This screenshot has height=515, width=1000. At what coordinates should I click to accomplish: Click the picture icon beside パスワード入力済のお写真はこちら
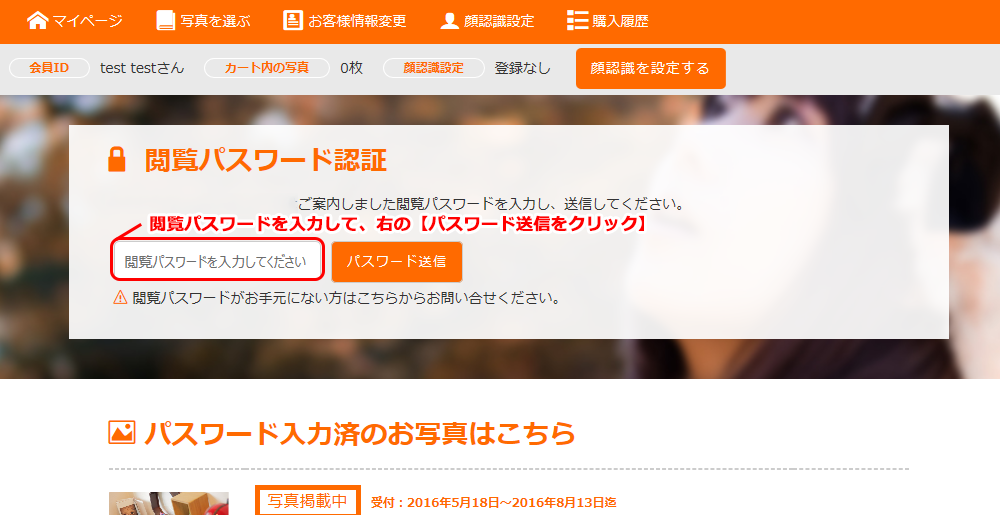121,432
